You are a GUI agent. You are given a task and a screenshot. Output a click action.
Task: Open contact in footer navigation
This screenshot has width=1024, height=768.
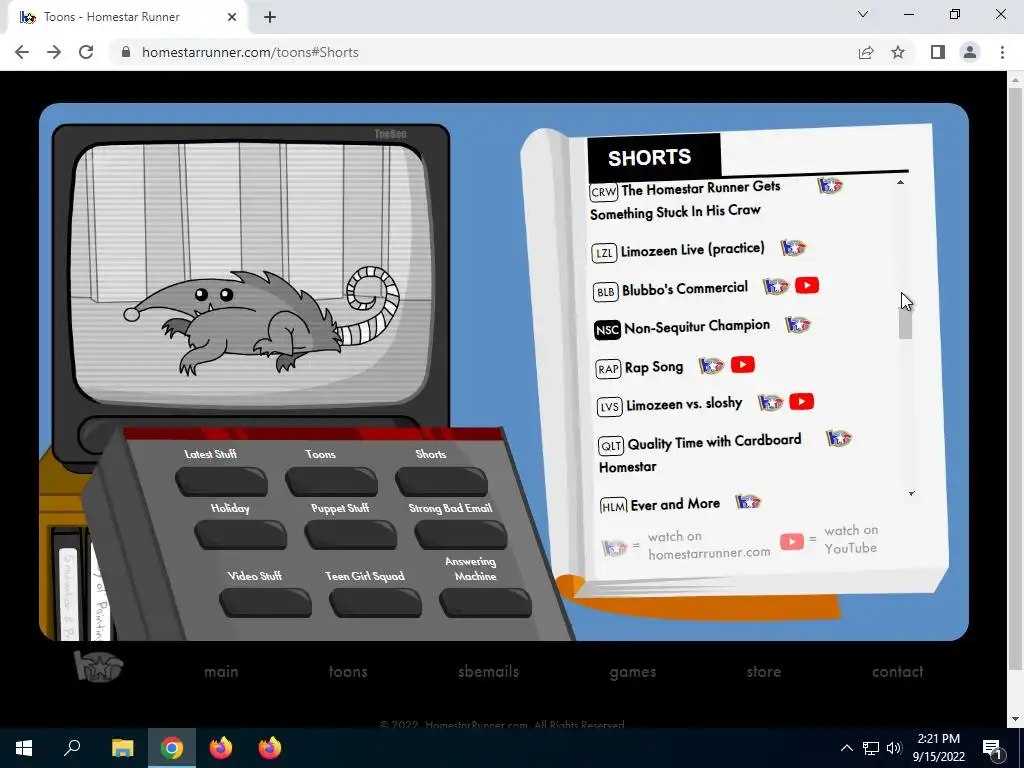point(897,672)
